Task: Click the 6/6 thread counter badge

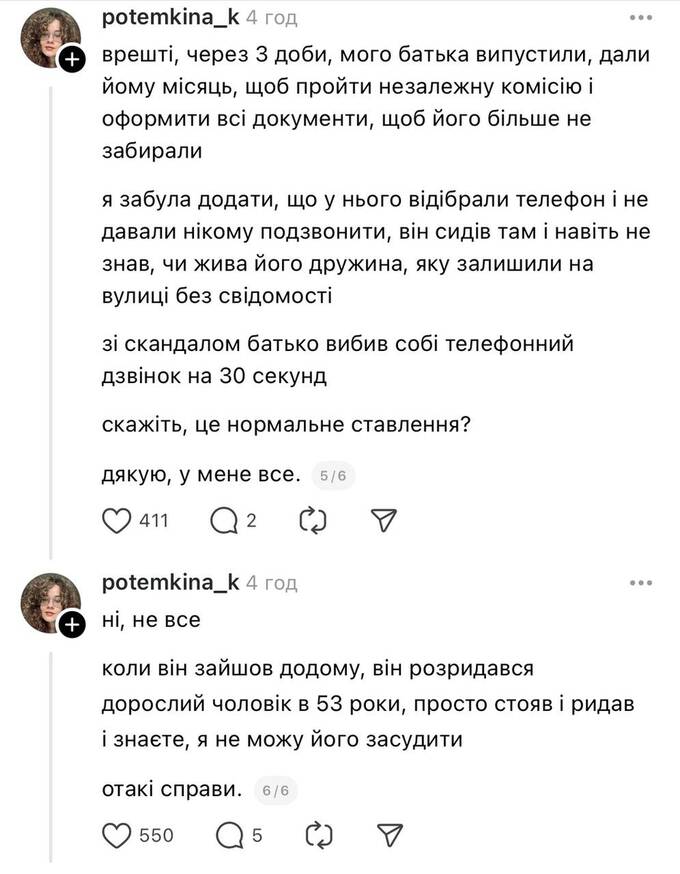Action: (275, 790)
